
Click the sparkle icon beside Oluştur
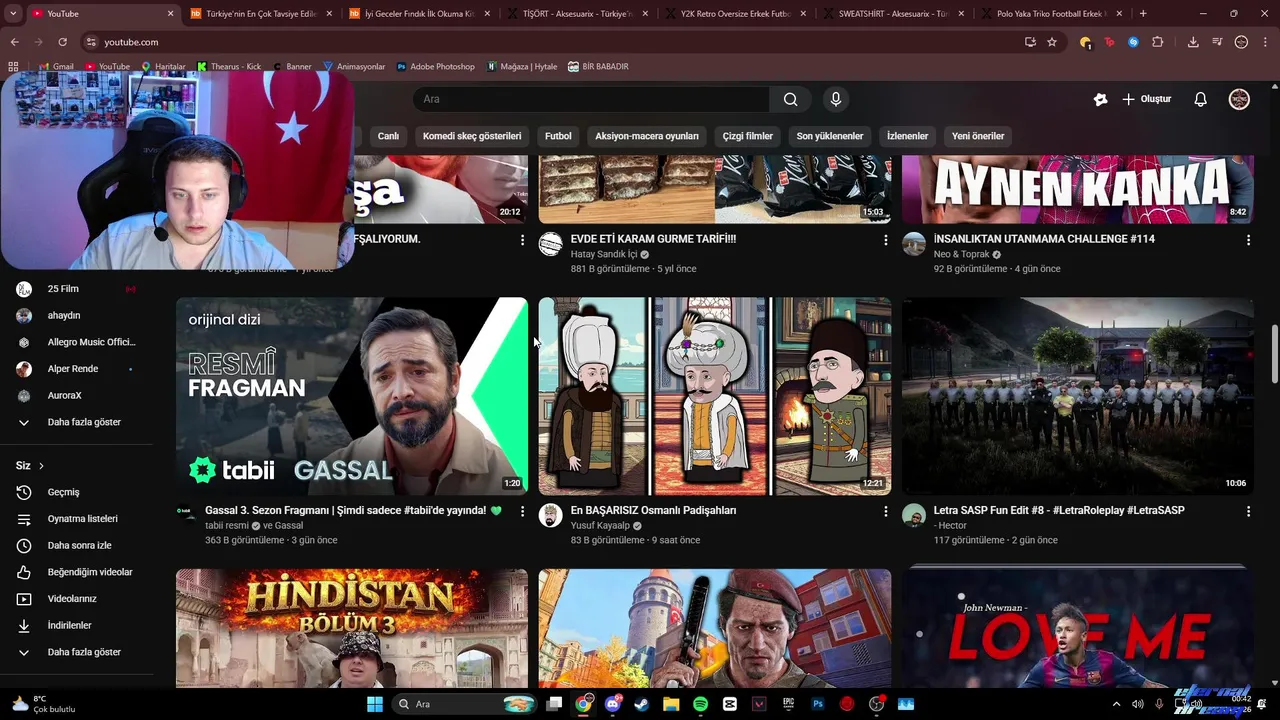point(1100,99)
